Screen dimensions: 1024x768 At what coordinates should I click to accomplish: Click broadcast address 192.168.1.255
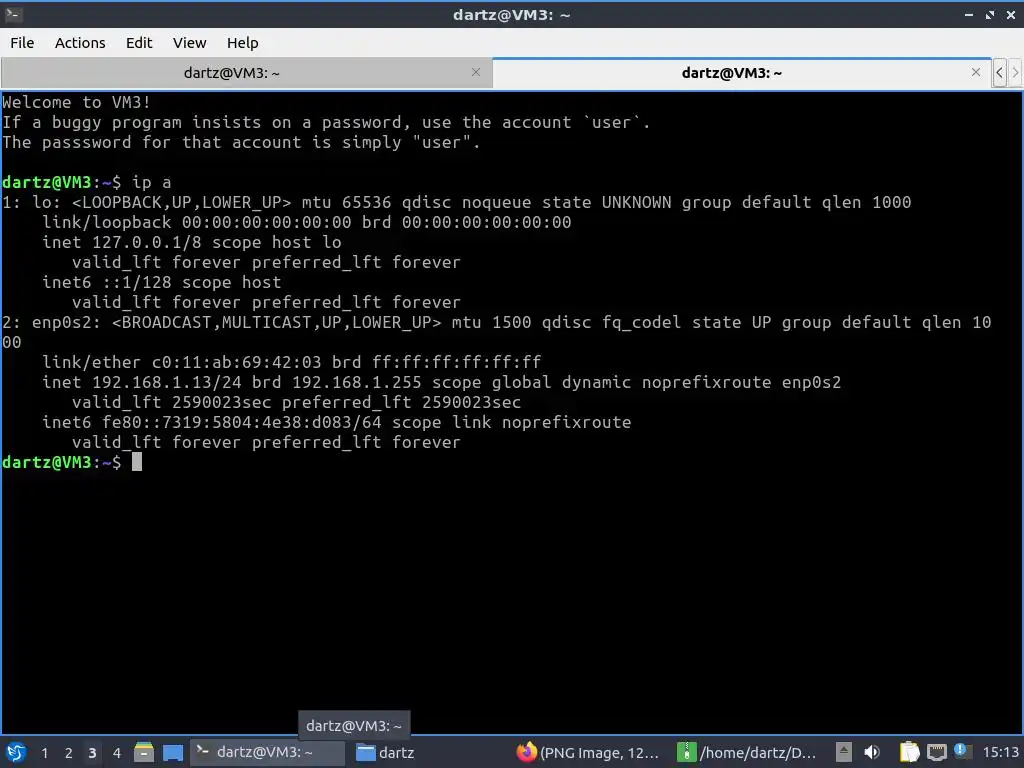coord(357,382)
